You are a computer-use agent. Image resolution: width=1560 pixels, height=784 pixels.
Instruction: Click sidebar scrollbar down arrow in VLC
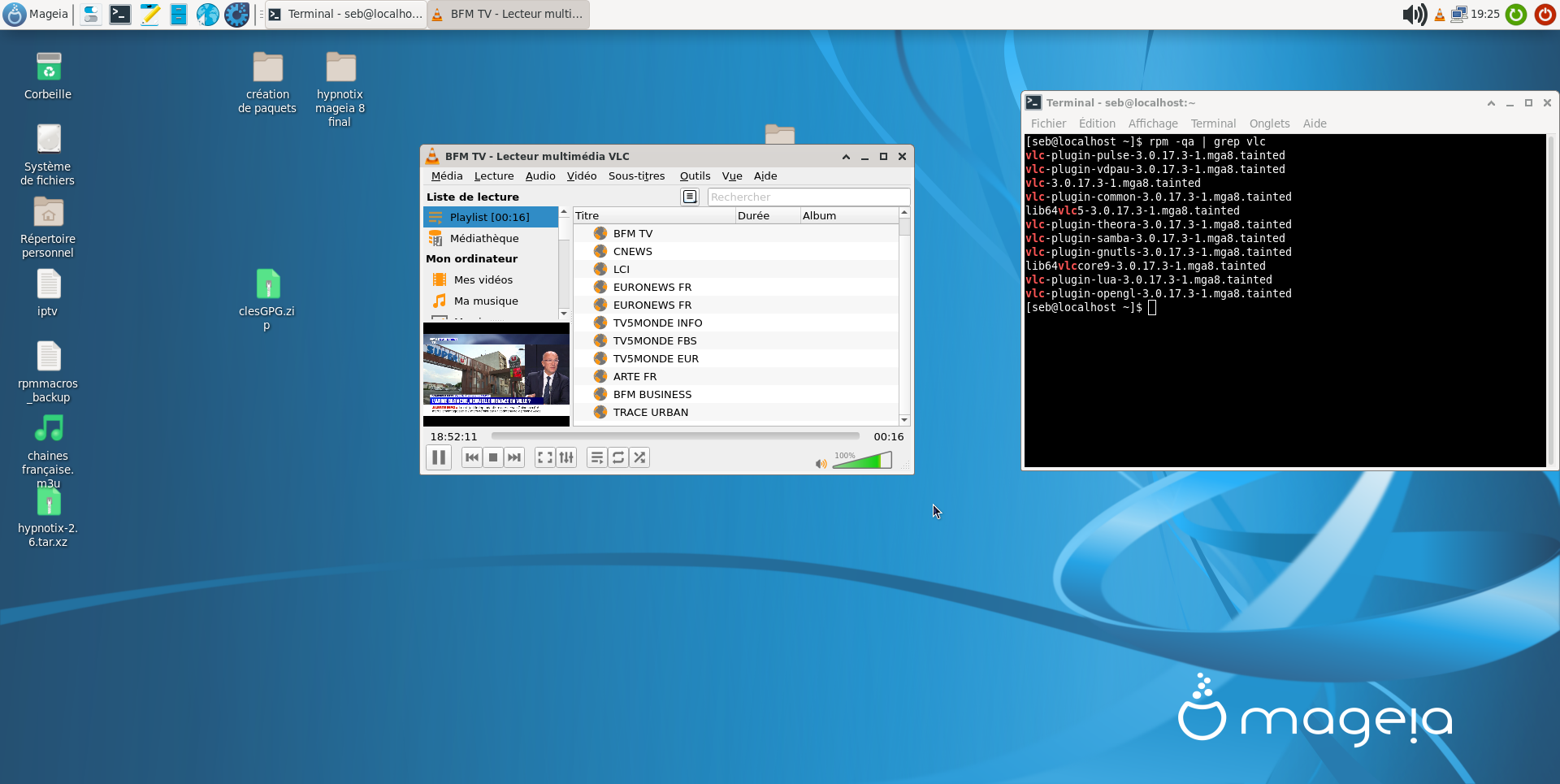(564, 314)
